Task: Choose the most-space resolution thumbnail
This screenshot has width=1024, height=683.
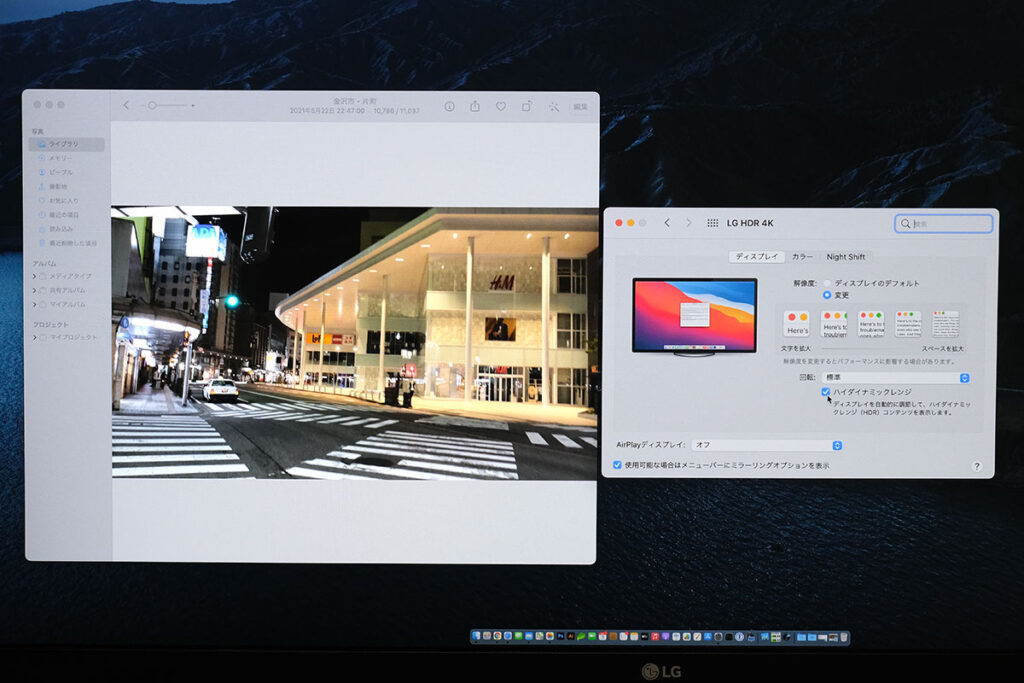Action: pos(946,324)
